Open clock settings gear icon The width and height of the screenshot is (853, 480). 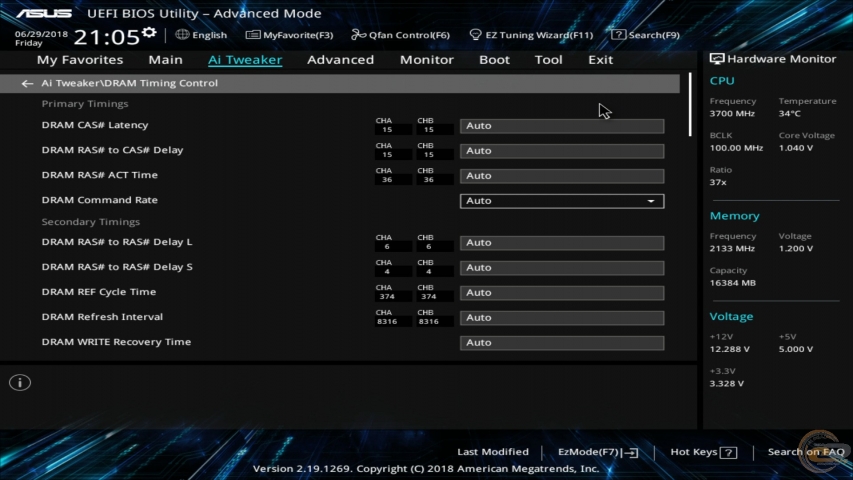(149, 33)
